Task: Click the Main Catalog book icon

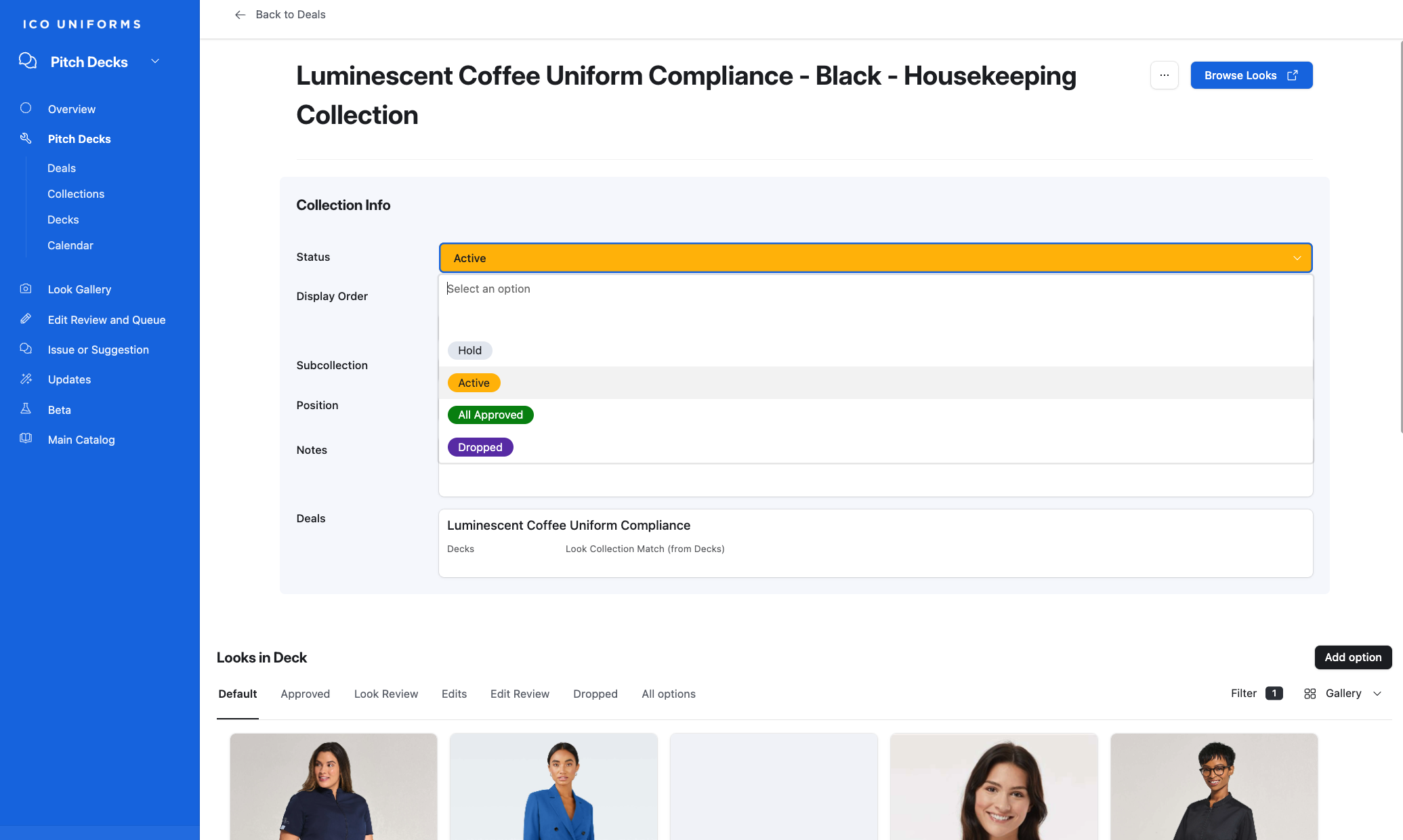Action: tap(26, 439)
